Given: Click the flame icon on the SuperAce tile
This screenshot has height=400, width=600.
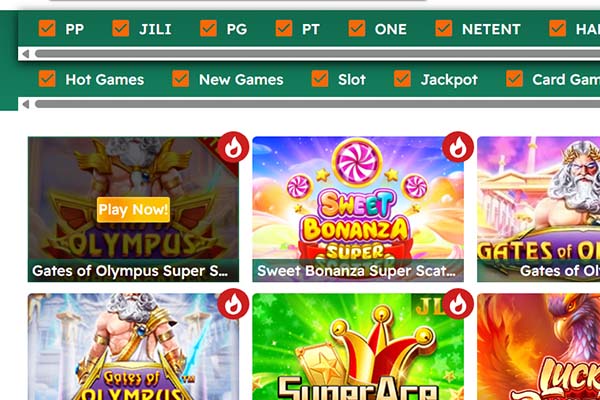Looking at the screenshot, I should click(x=458, y=304).
